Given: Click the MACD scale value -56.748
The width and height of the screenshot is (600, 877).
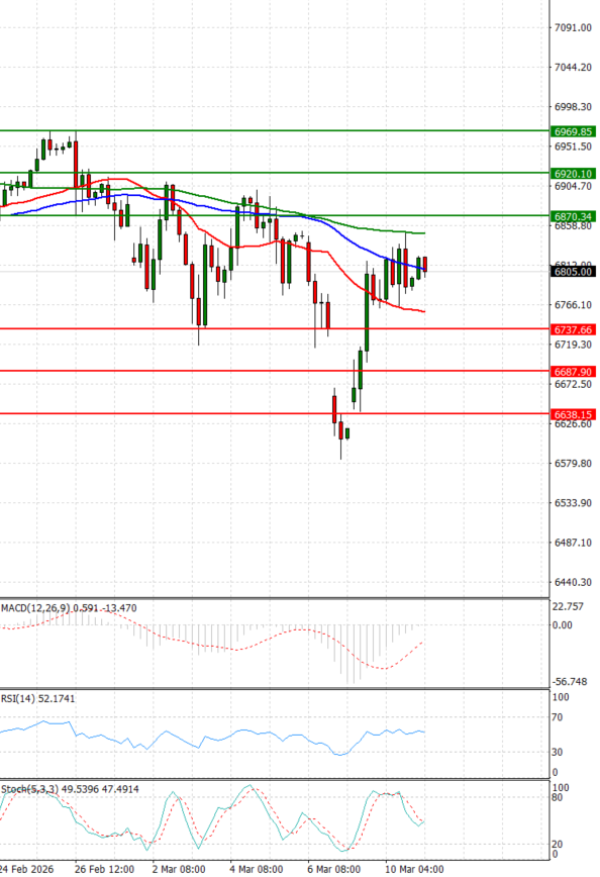Looking at the screenshot, I should (x=570, y=682).
